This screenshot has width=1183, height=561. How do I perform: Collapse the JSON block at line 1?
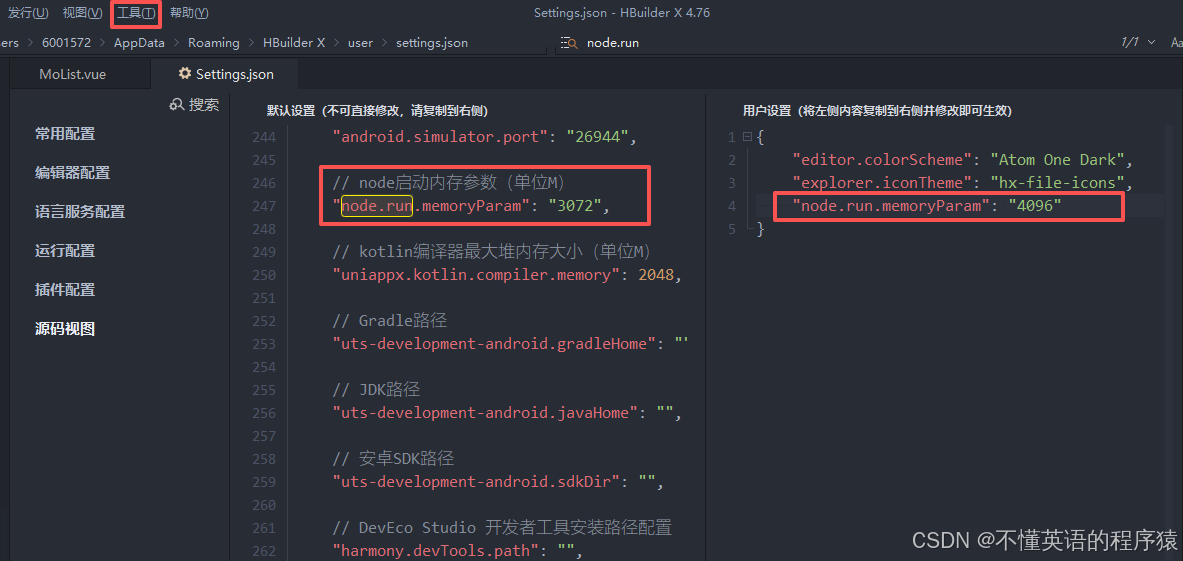coord(747,137)
